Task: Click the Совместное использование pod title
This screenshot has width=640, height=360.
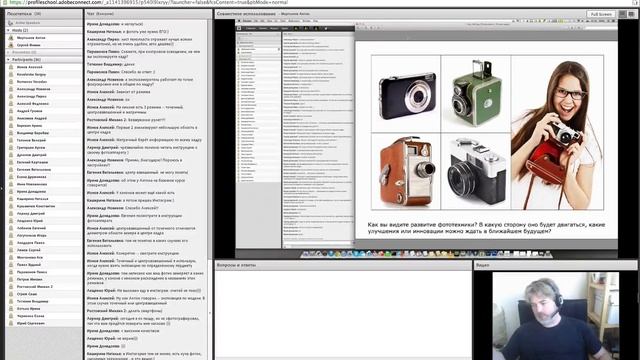Action: click(x=246, y=14)
